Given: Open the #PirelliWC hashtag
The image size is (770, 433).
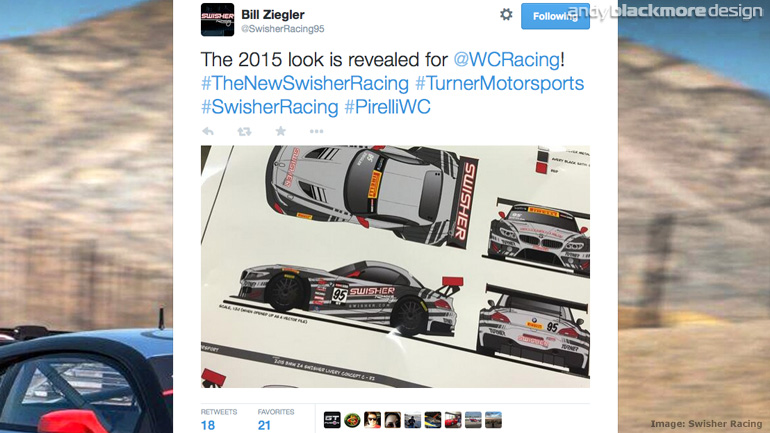Looking at the screenshot, I should (387, 107).
